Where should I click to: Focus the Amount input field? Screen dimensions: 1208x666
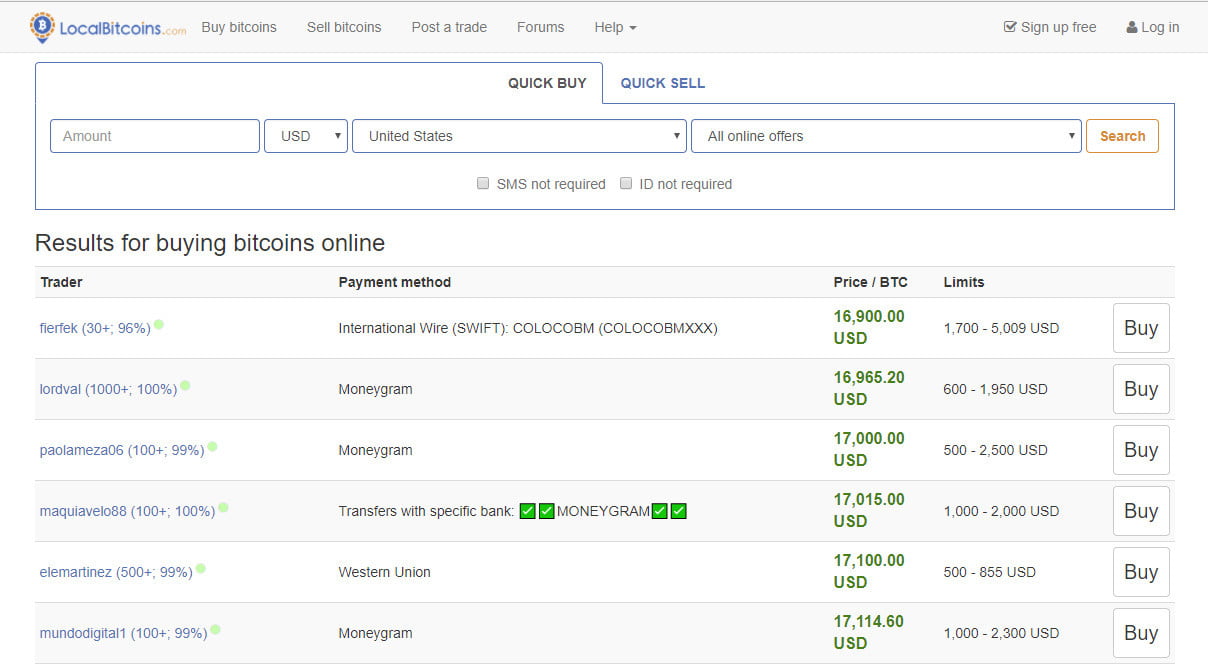click(x=155, y=136)
